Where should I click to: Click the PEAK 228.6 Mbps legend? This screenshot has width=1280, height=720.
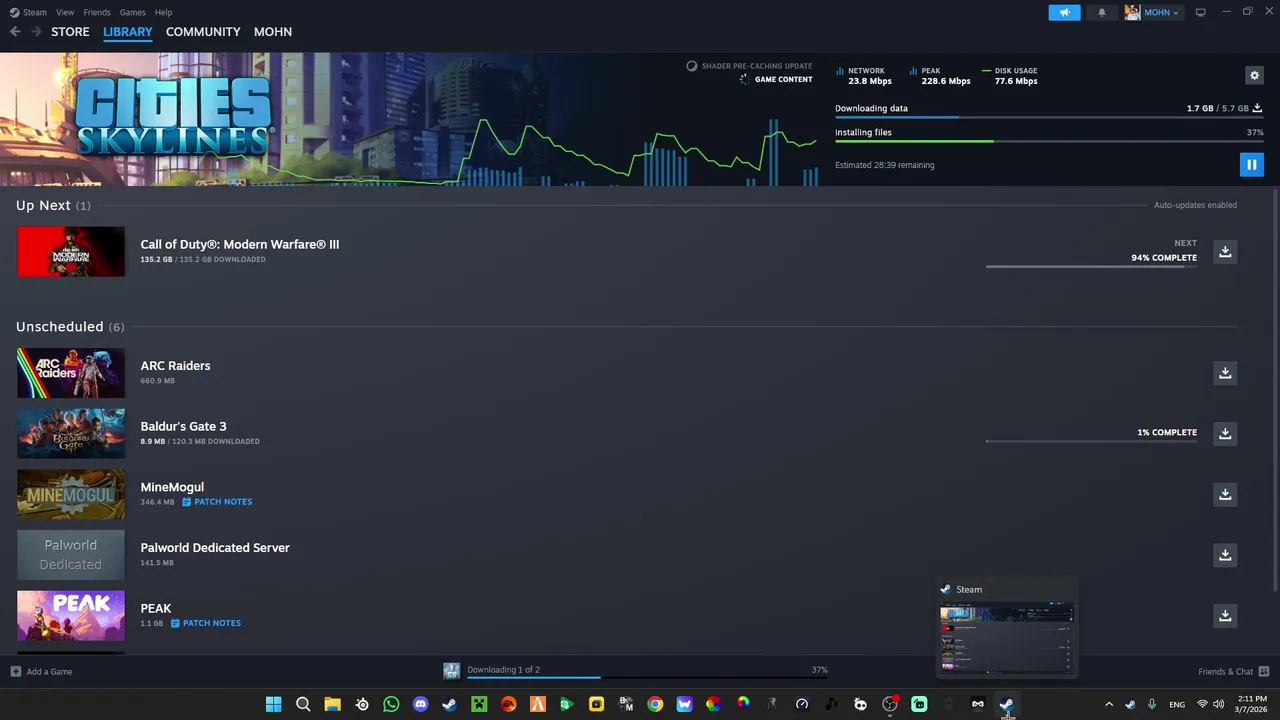tap(940, 76)
